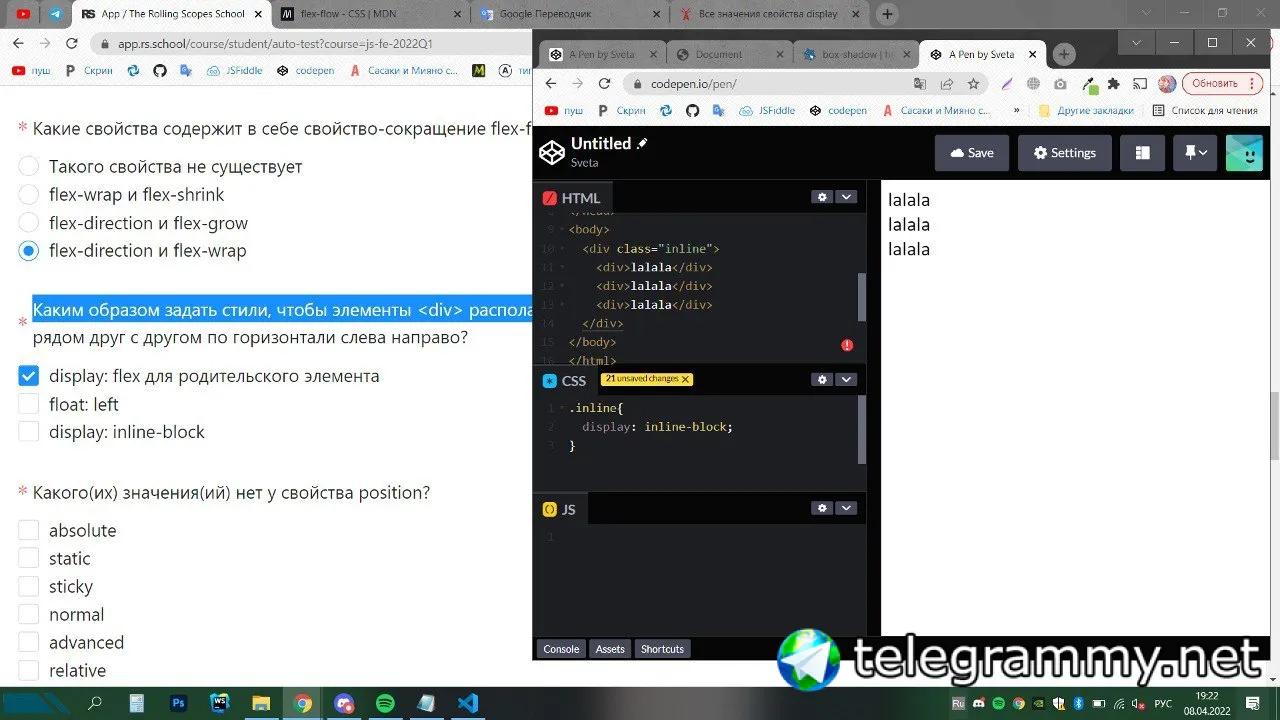Screen dimensions: 1280x720
Task: Open the Chrome extensions puzzle icon
Action: click(x=1113, y=84)
